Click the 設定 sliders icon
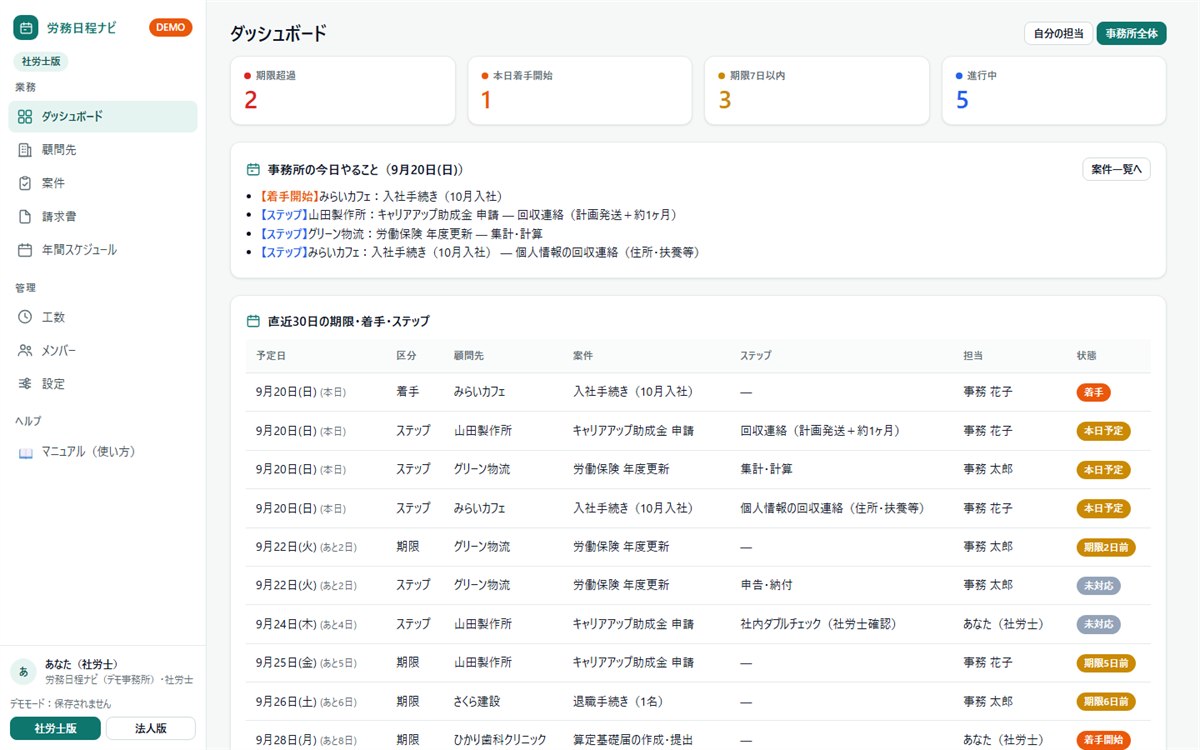Image resolution: width=1200 pixels, height=750 pixels. tap(25, 384)
